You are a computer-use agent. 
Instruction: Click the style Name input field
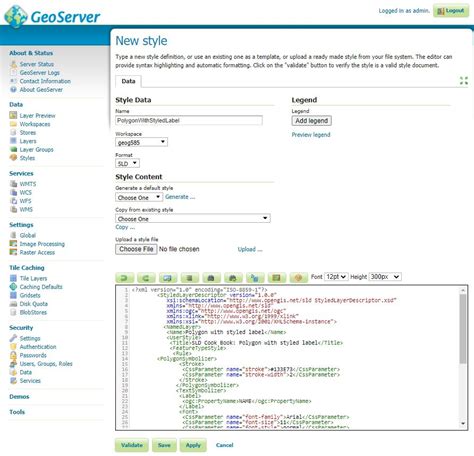tap(189, 120)
